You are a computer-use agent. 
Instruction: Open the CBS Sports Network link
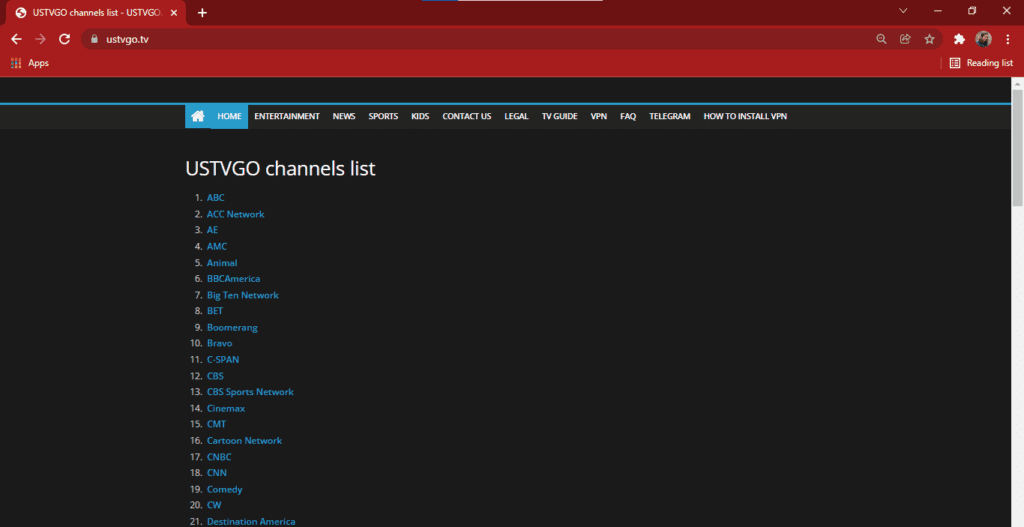[250, 392]
